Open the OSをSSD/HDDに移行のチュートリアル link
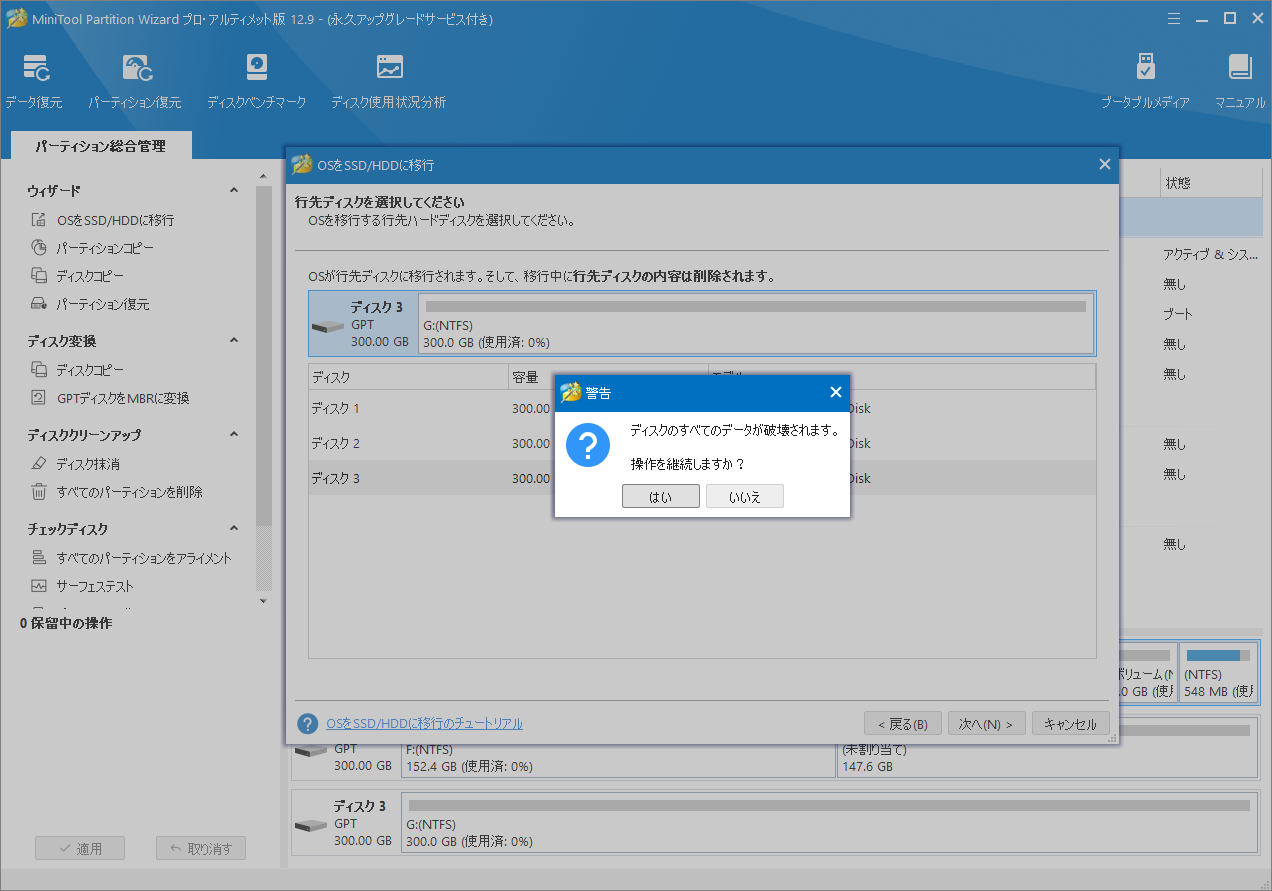This screenshot has width=1272, height=891. (x=424, y=724)
